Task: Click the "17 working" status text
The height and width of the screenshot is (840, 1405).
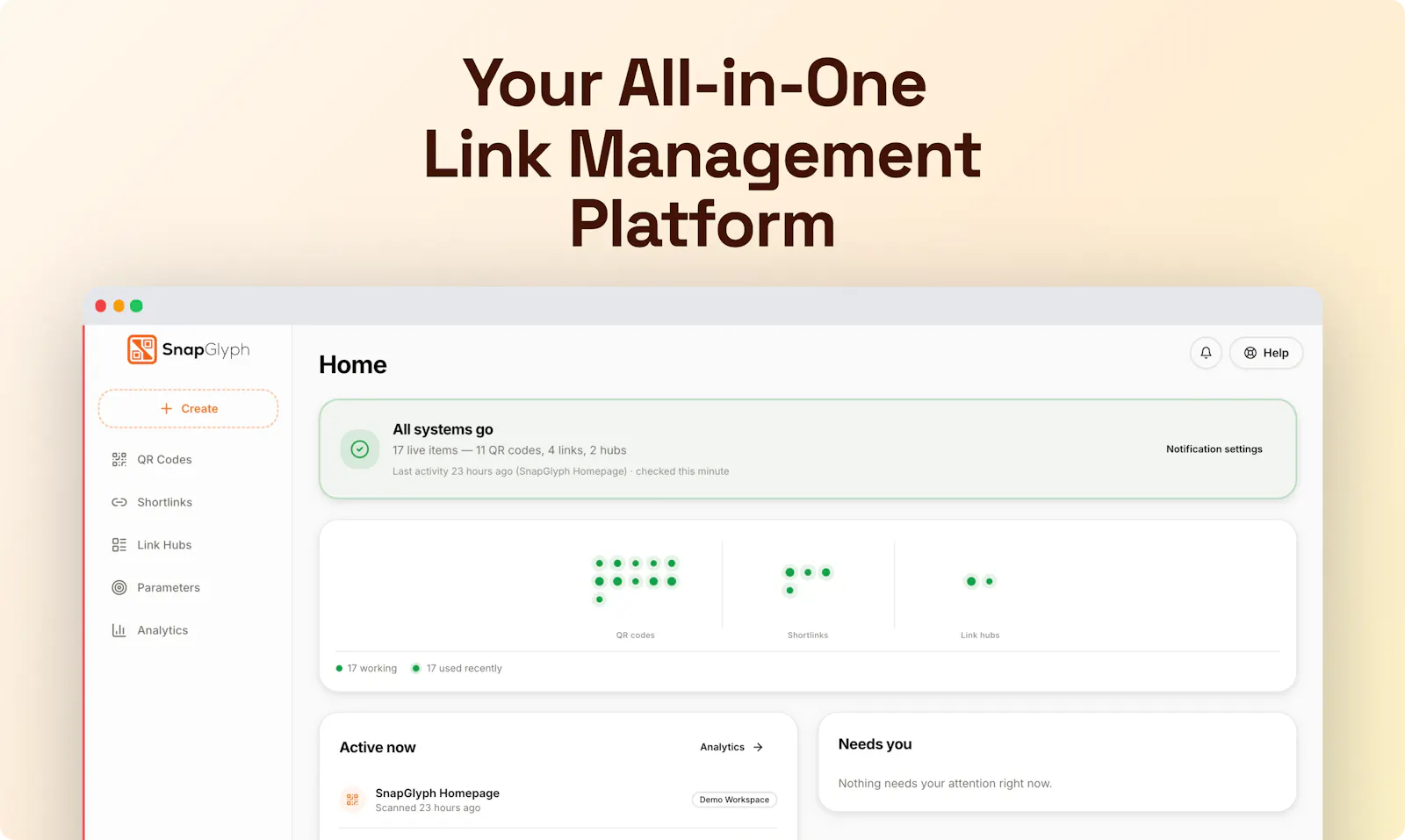Action: pyautogui.click(x=371, y=669)
